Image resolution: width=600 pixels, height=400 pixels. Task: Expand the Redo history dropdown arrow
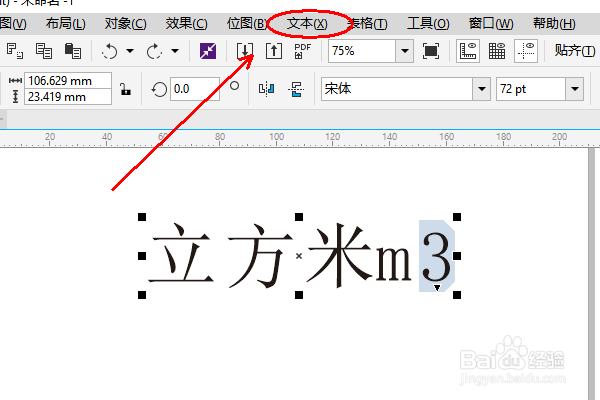point(175,51)
